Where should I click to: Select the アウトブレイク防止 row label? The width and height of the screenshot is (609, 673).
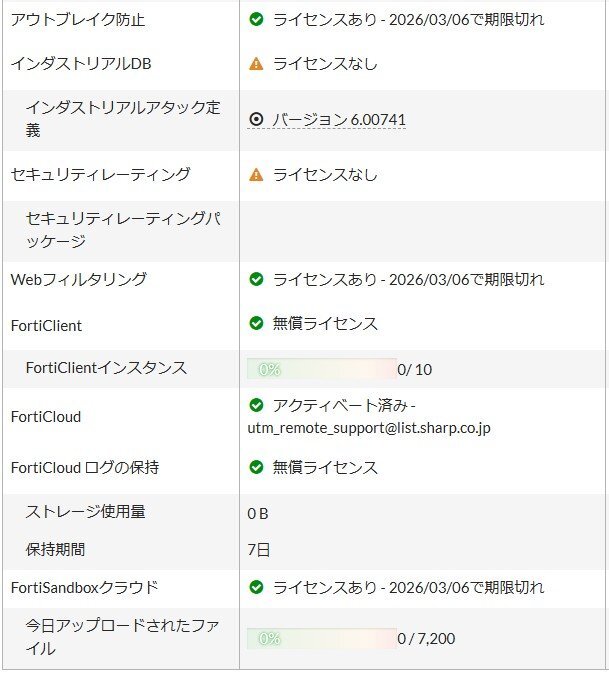(x=78, y=19)
